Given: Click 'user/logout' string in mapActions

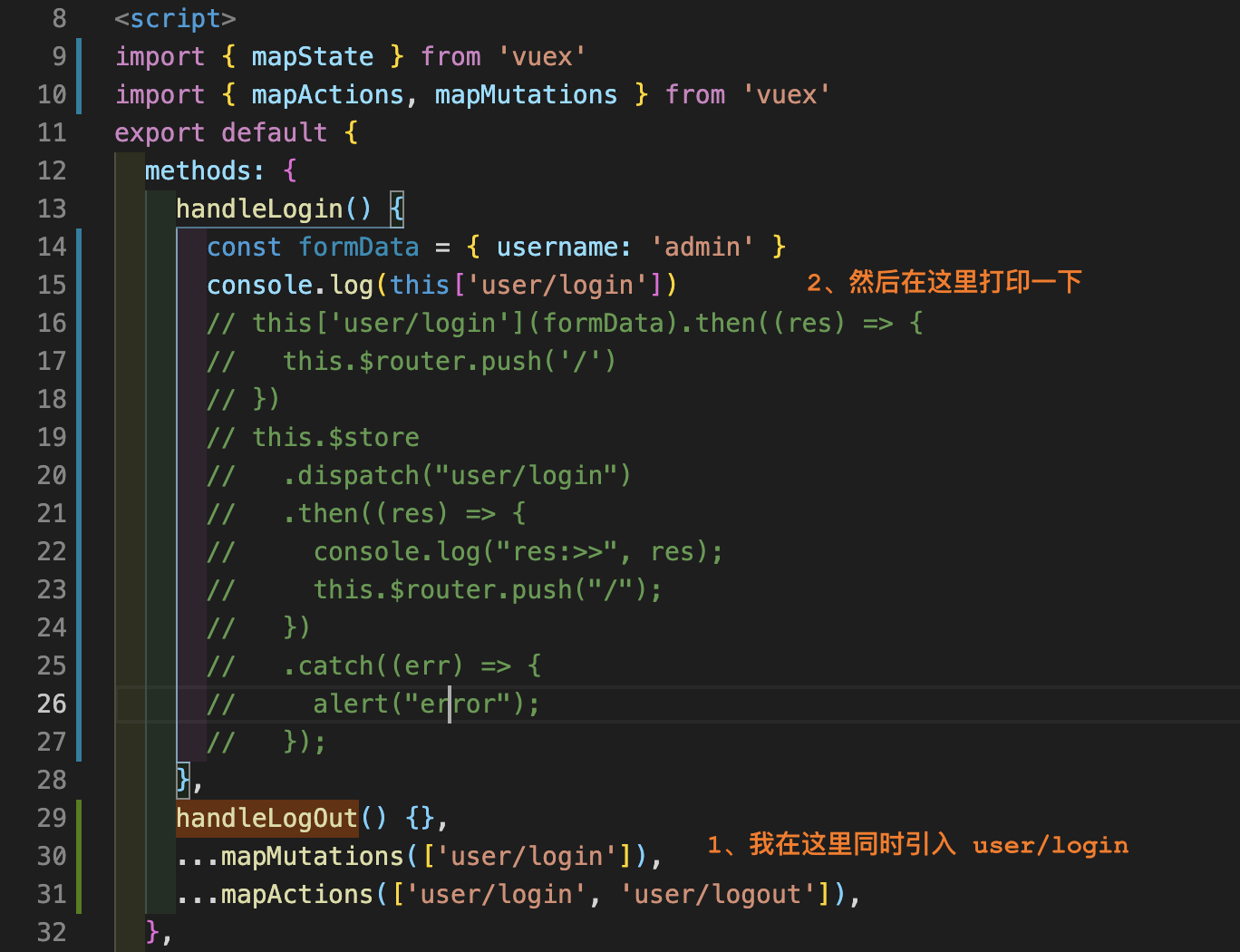Looking at the screenshot, I should [717, 894].
